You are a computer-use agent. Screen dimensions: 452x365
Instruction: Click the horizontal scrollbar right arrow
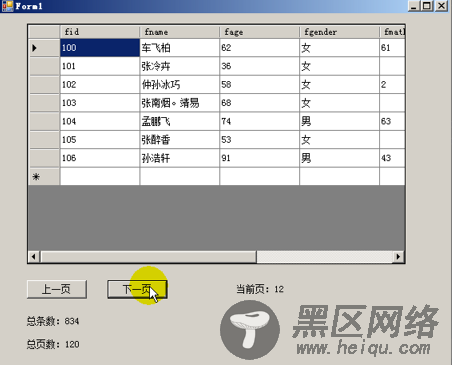click(x=398, y=257)
